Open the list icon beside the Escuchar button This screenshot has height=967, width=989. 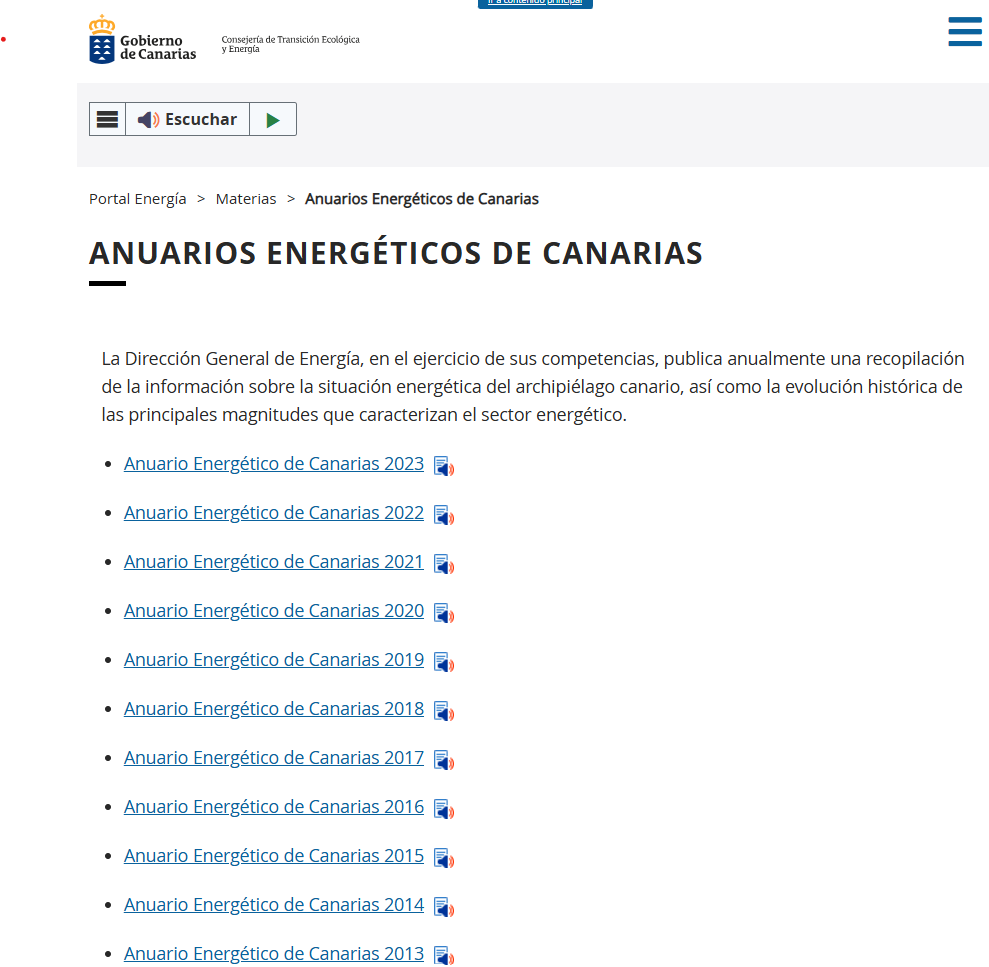pyautogui.click(x=107, y=118)
